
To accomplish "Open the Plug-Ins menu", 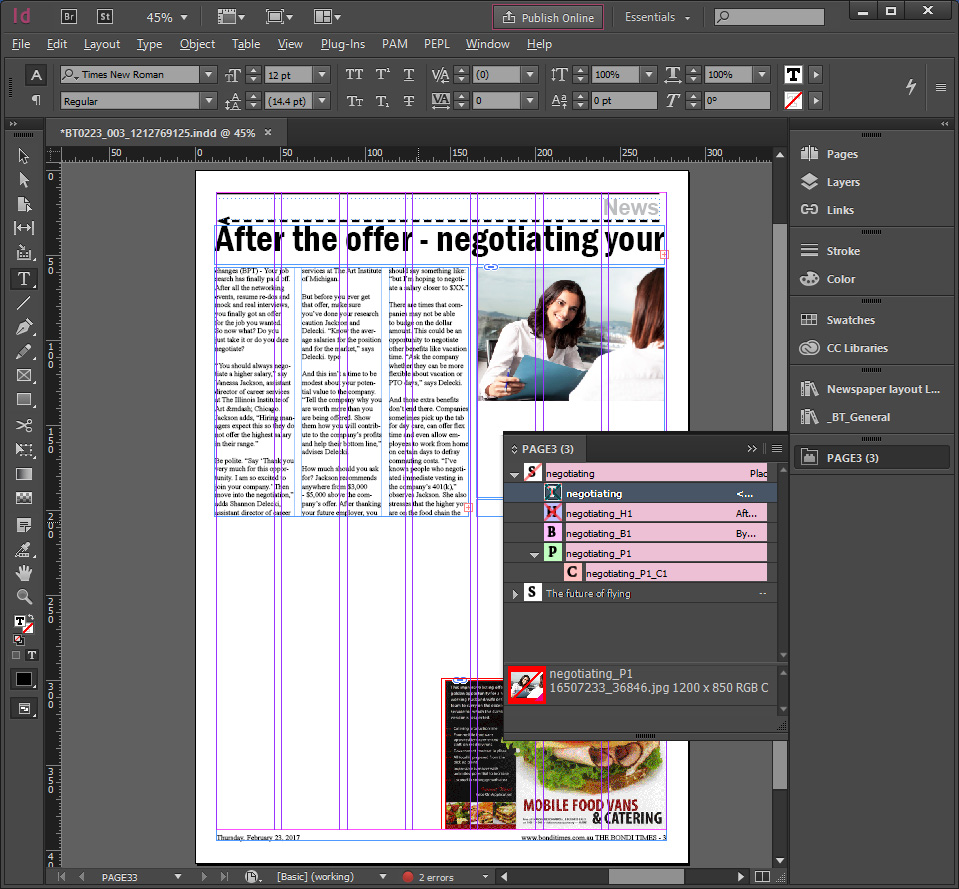I will pos(342,44).
